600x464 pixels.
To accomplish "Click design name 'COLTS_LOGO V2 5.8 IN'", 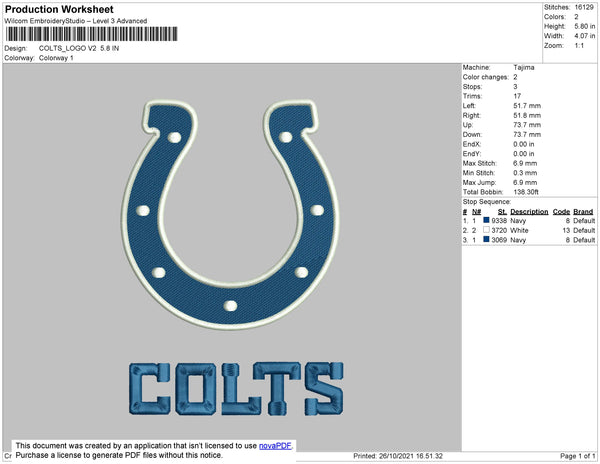I will (x=79, y=49).
